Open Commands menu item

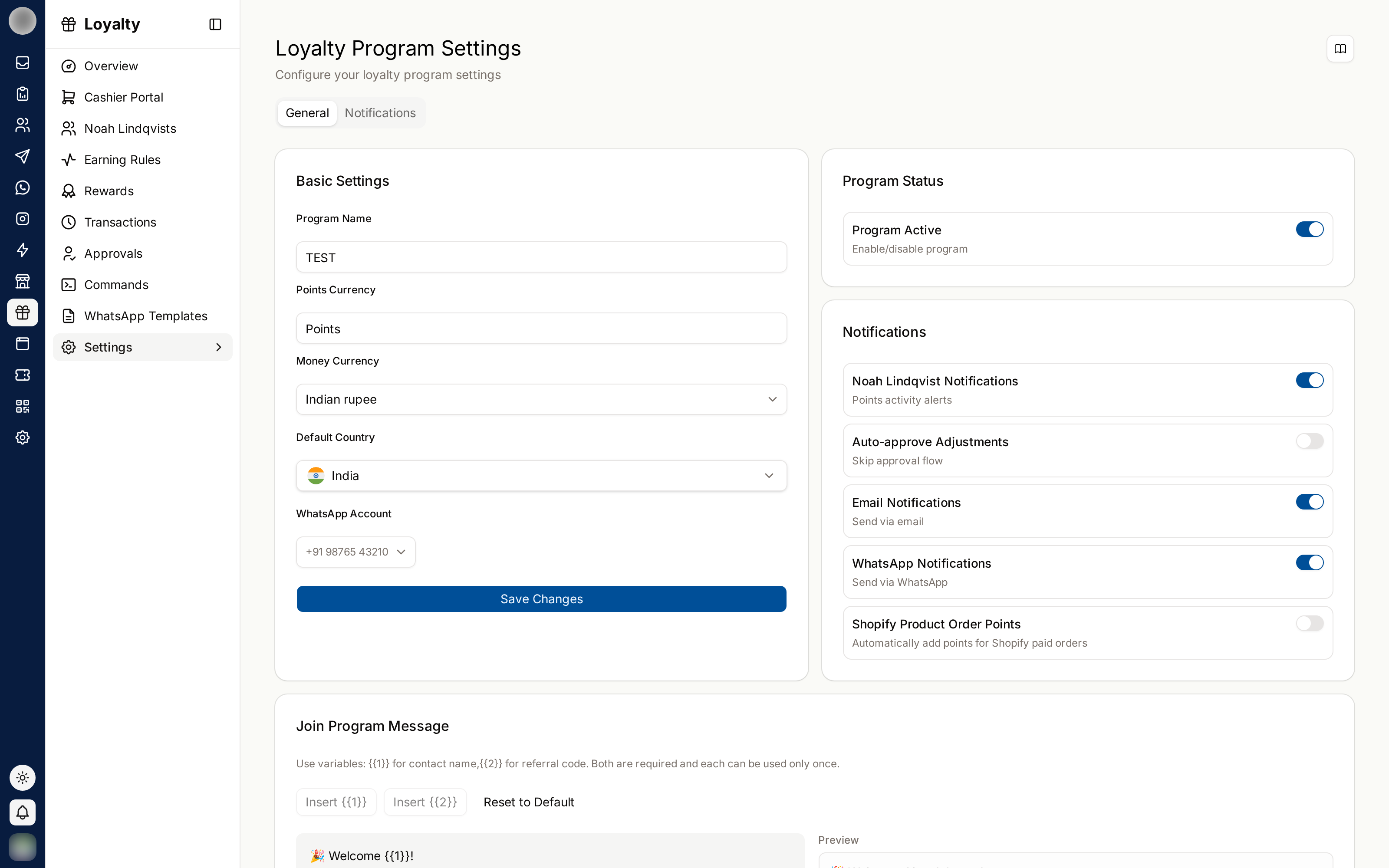click(142, 285)
